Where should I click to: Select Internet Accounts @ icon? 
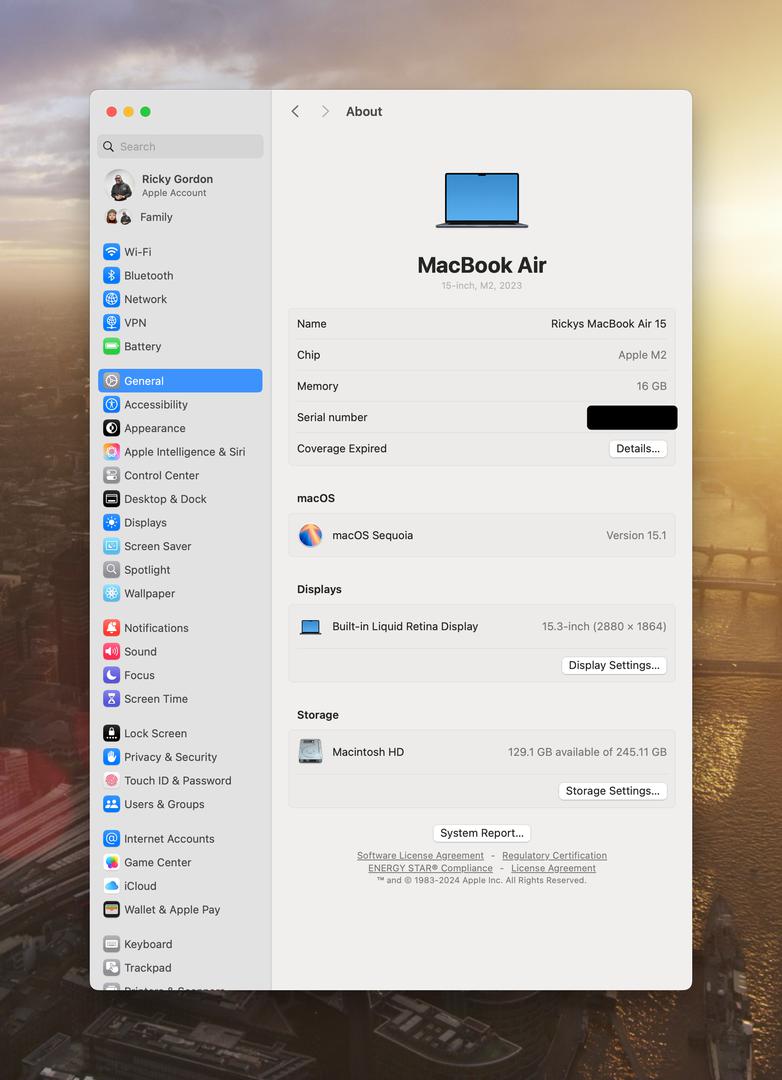[x=112, y=838]
